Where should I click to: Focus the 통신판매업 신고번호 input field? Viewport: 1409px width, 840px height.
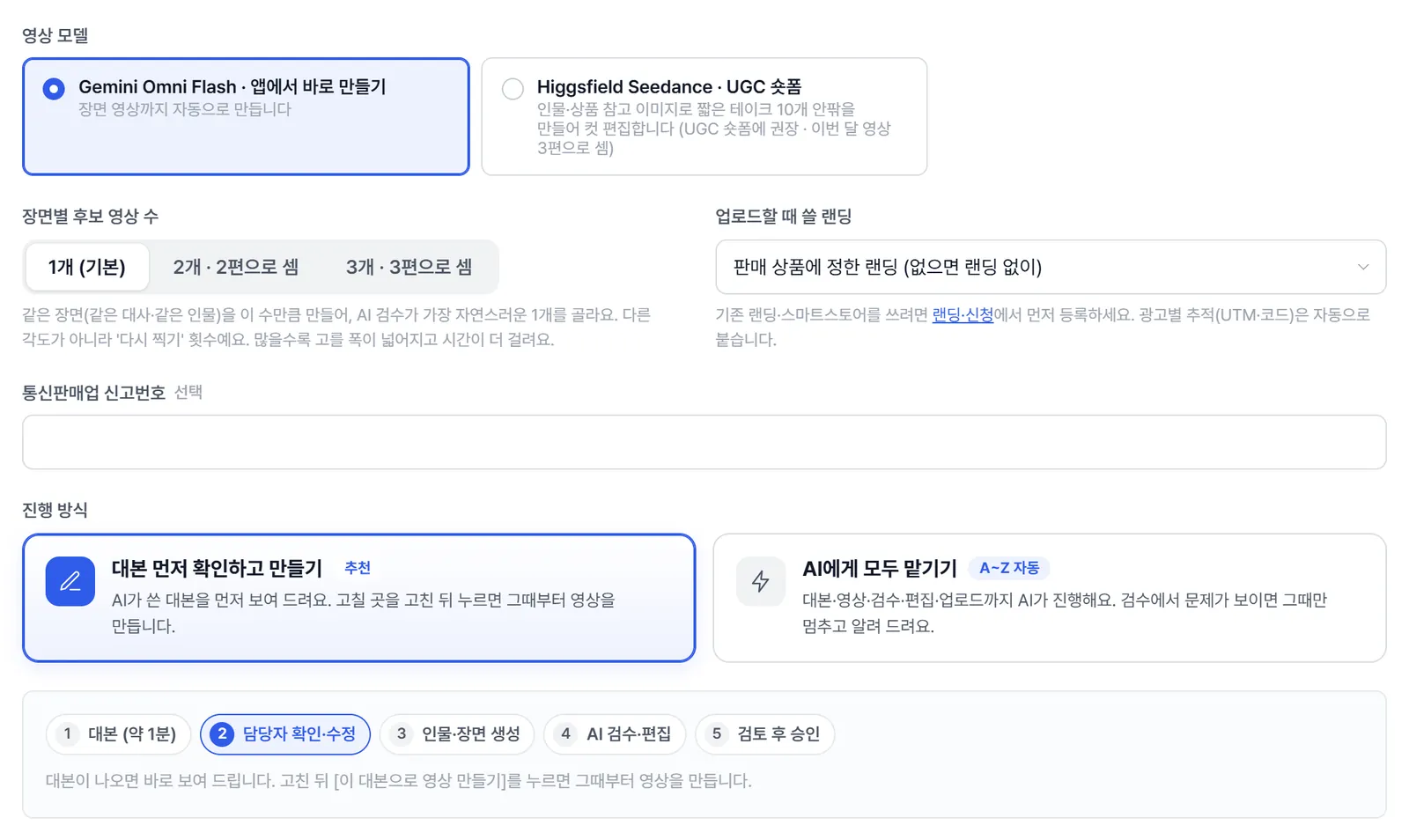704,442
